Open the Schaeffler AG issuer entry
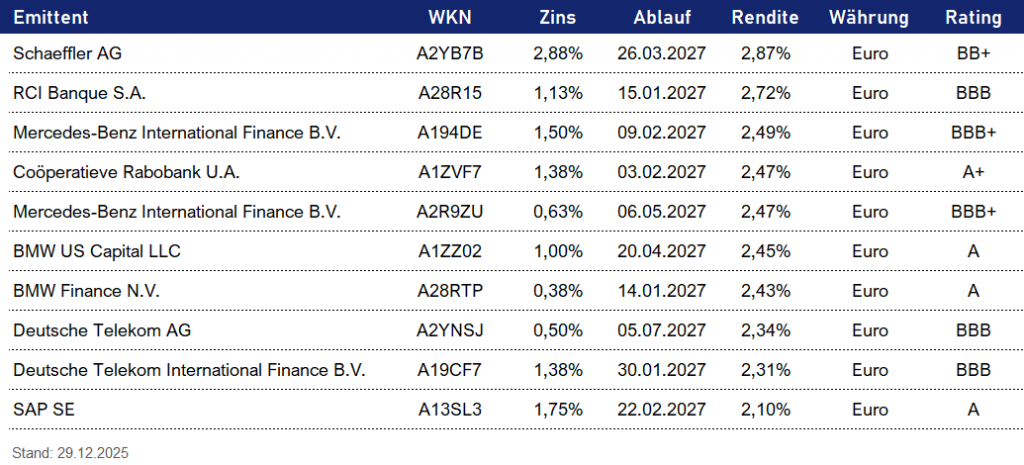Viewport: 1024px width, 465px height. tap(67, 54)
